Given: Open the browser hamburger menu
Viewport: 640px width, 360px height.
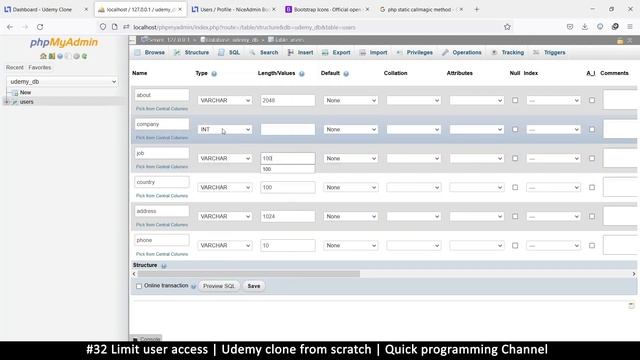Looking at the screenshot, I should coord(630,27).
